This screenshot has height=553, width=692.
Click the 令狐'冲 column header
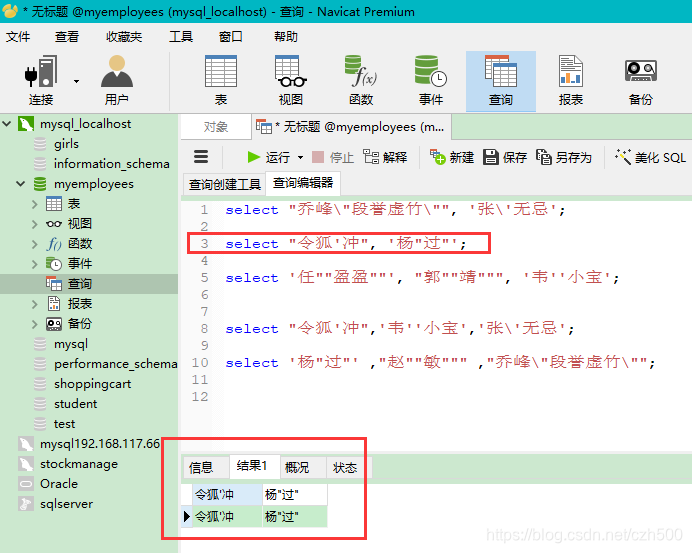(x=227, y=495)
